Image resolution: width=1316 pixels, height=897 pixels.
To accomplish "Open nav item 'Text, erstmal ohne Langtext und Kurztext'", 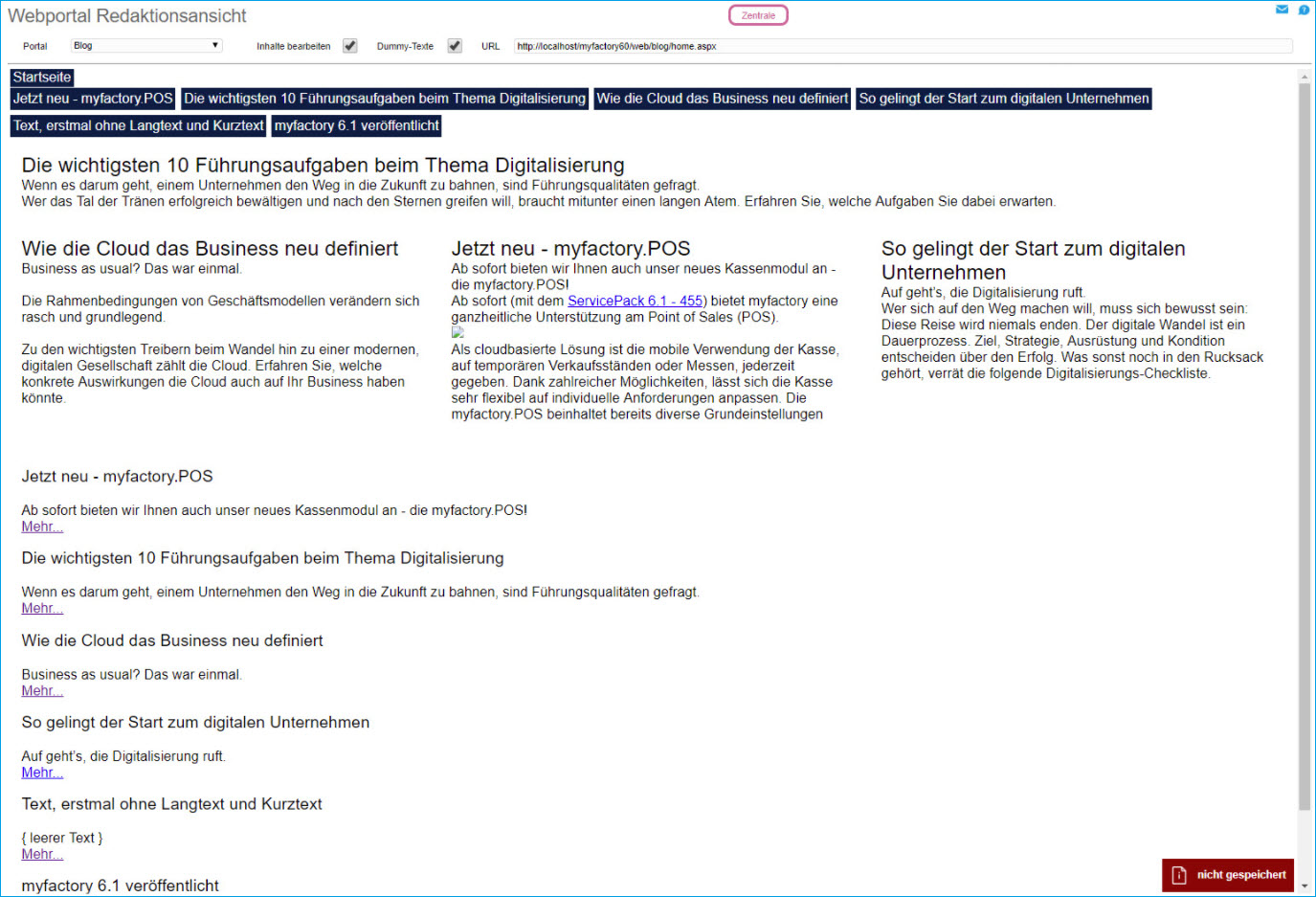I will pos(139,125).
